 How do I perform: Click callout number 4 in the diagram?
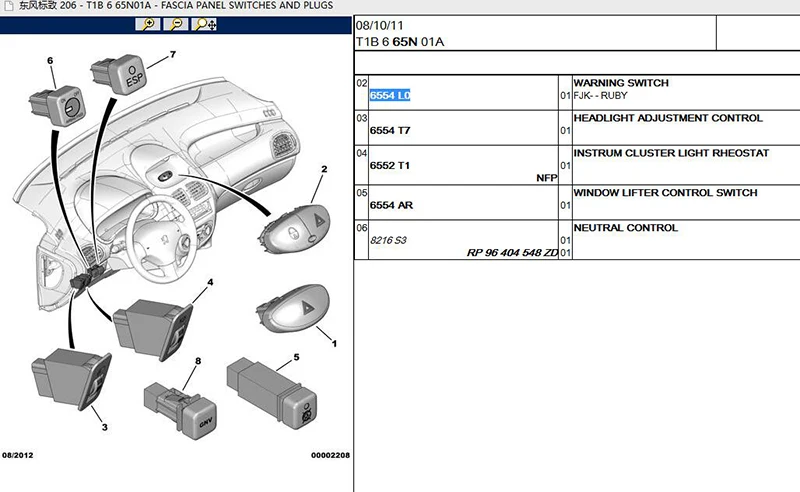point(210,282)
